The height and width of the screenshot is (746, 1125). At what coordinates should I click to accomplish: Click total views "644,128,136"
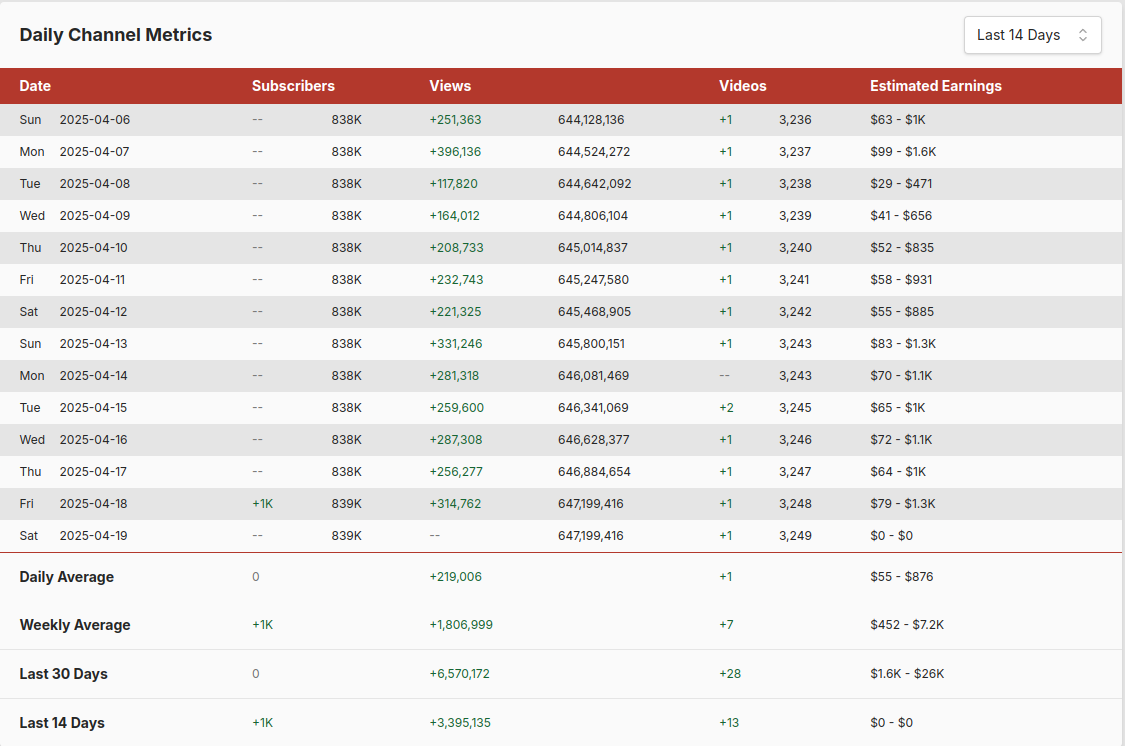[x=591, y=120]
